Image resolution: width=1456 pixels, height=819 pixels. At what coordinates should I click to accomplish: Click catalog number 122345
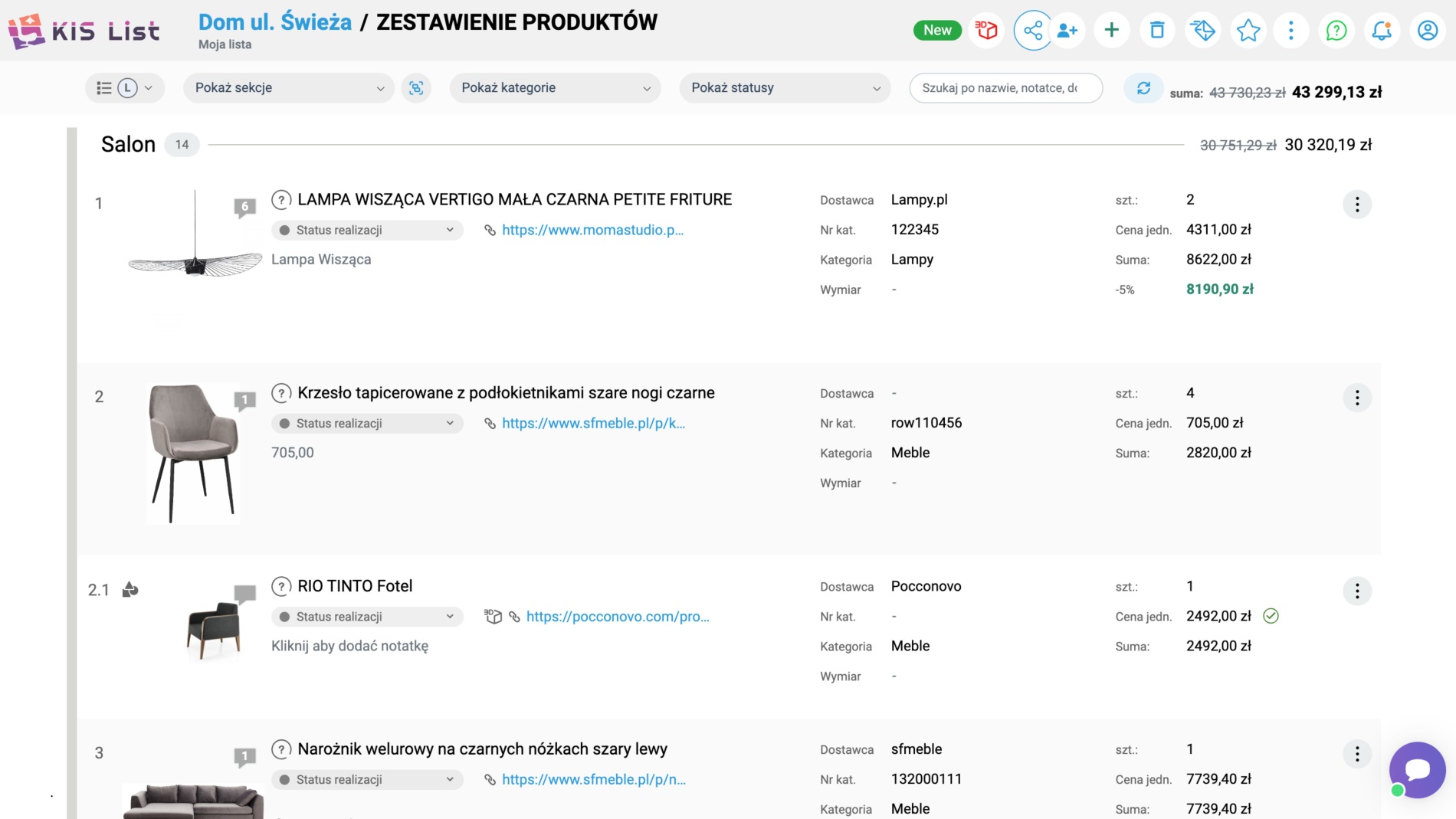click(x=915, y=230)
